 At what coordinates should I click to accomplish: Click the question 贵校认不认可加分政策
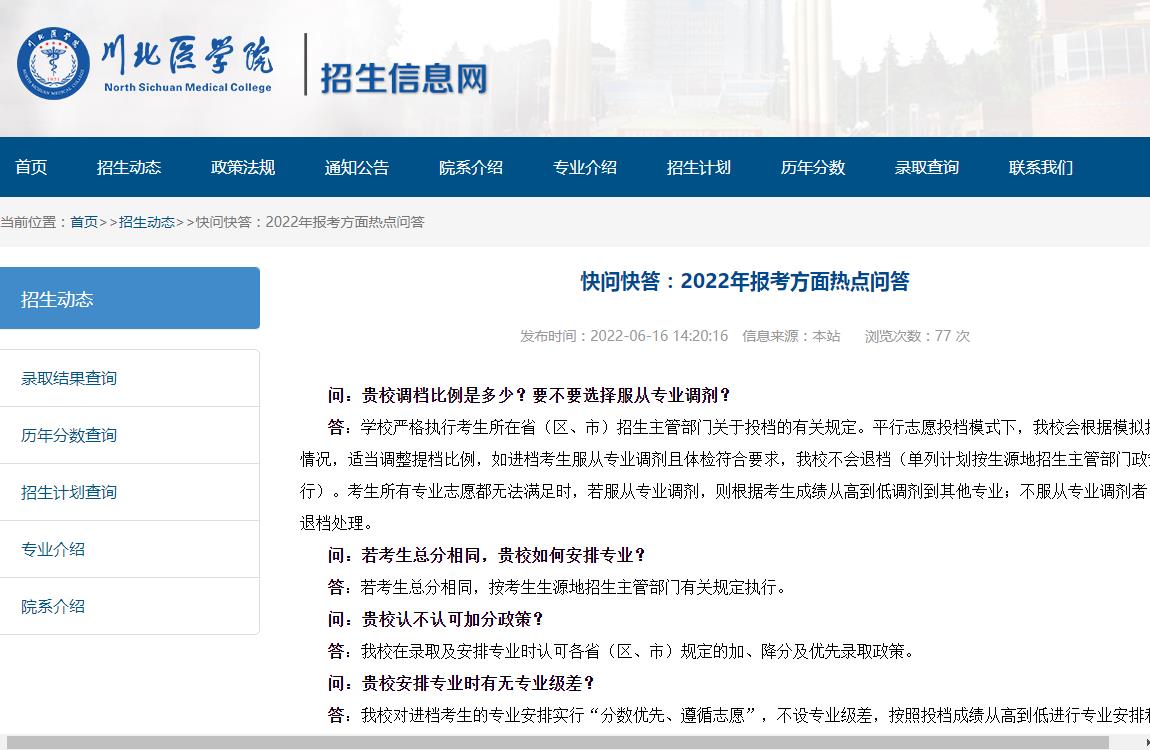coord(435,620)
